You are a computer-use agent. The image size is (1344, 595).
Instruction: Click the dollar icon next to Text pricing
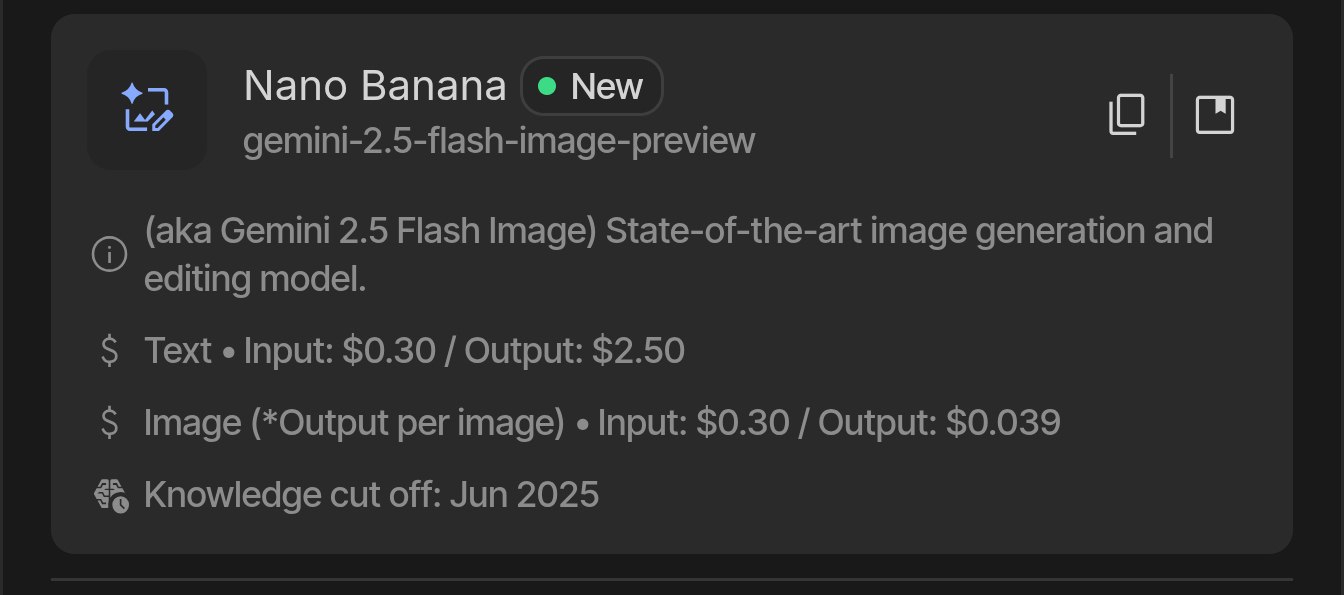[109, 351]
